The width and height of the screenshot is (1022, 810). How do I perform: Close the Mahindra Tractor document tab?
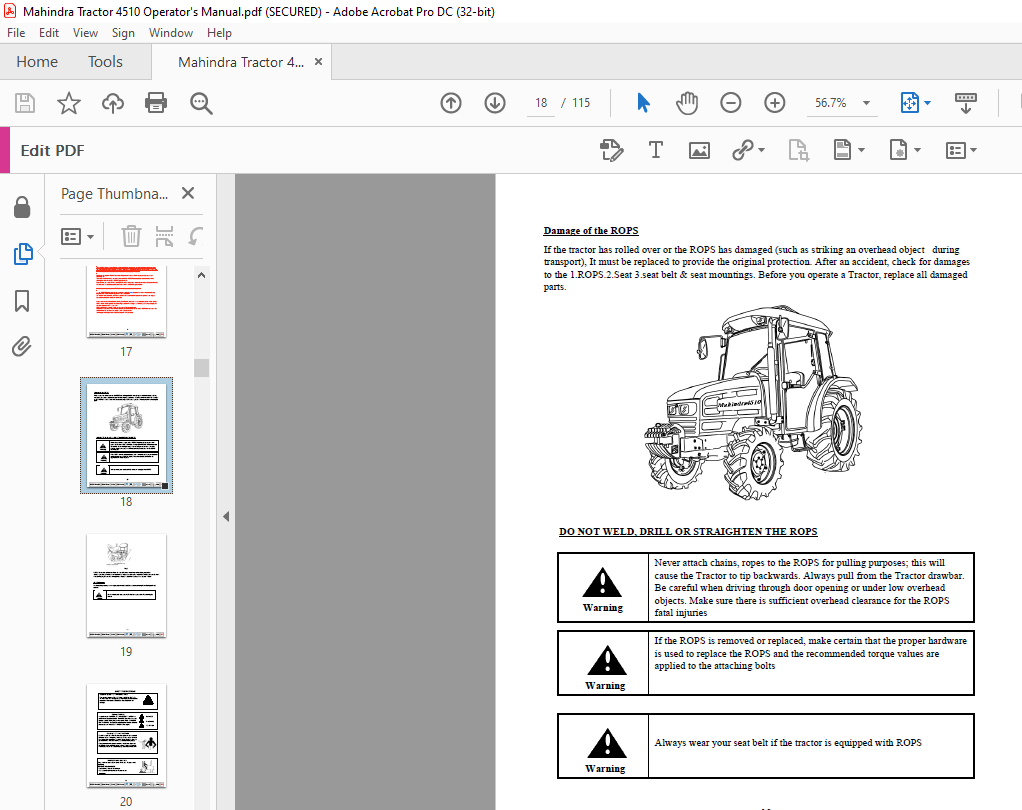click(x=318, y=61)
